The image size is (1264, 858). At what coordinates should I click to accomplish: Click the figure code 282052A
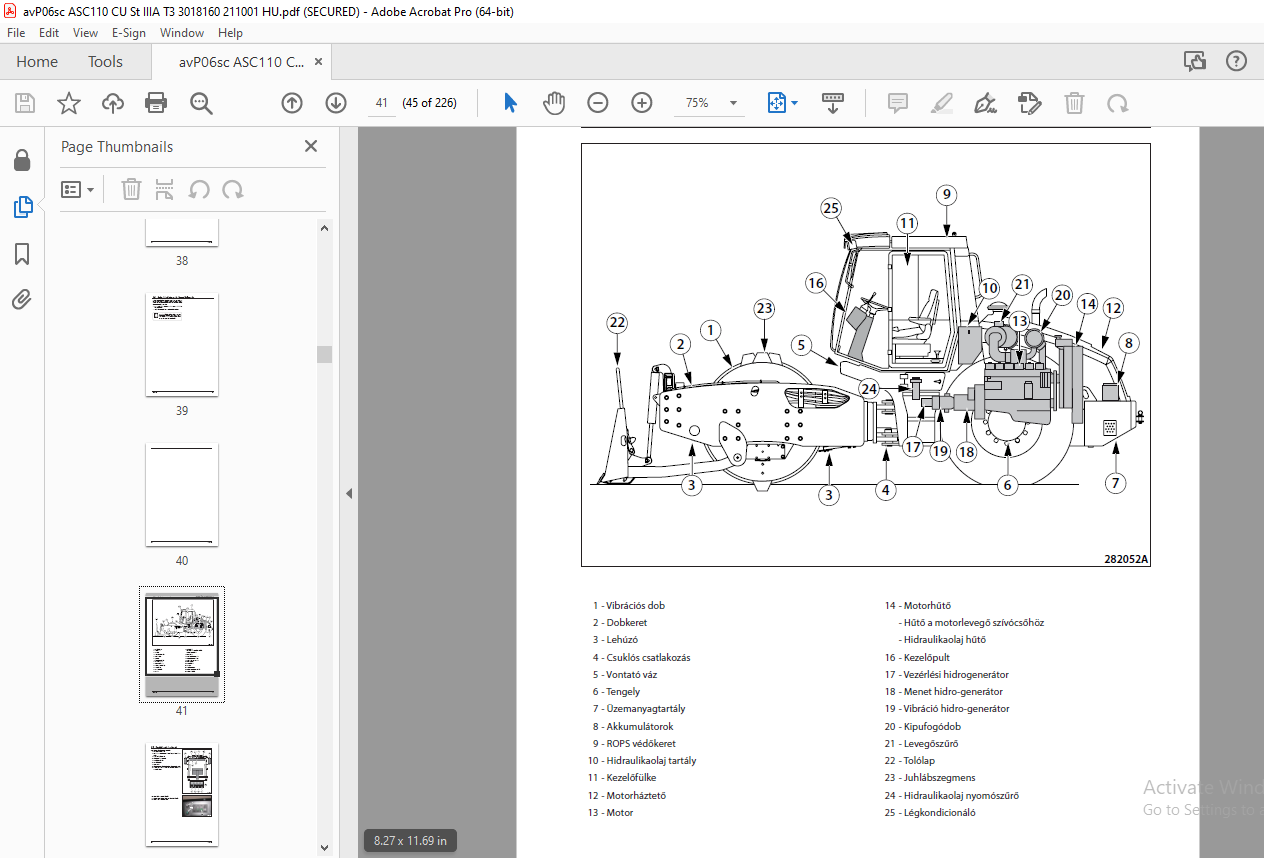tap(1126, 559)
